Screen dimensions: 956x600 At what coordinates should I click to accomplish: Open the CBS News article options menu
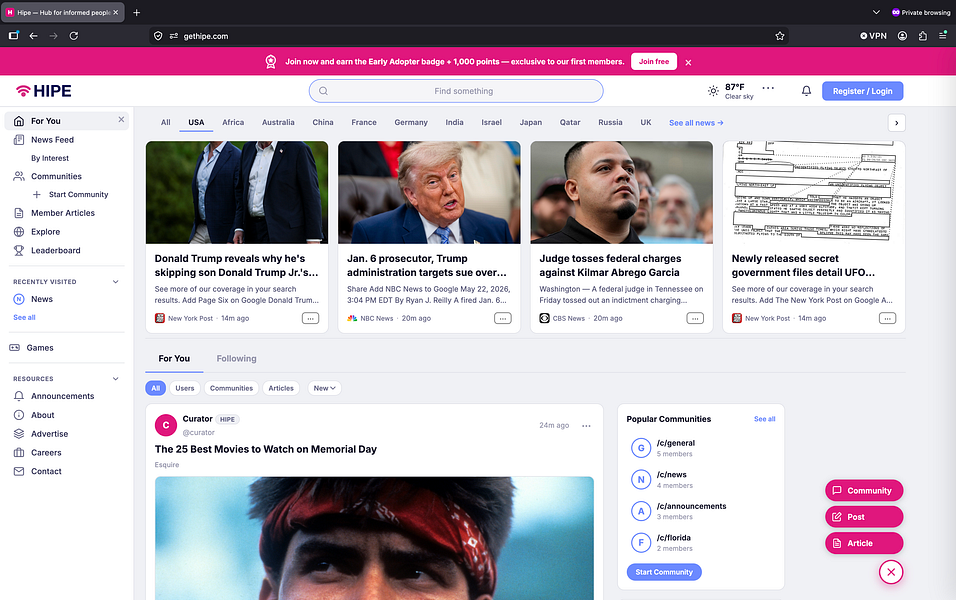tap(695, 318)
